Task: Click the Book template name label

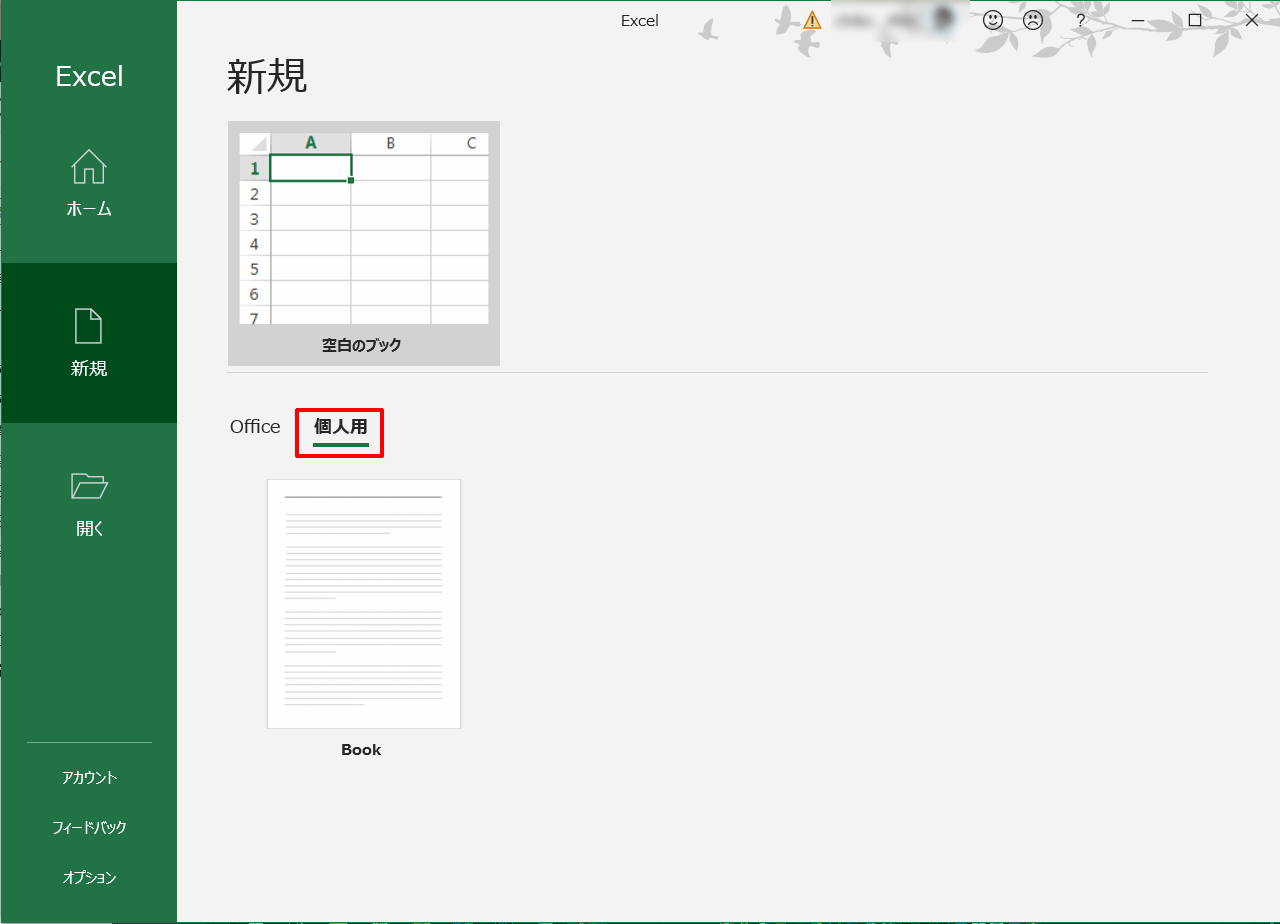Action: [x=361, y=750]
